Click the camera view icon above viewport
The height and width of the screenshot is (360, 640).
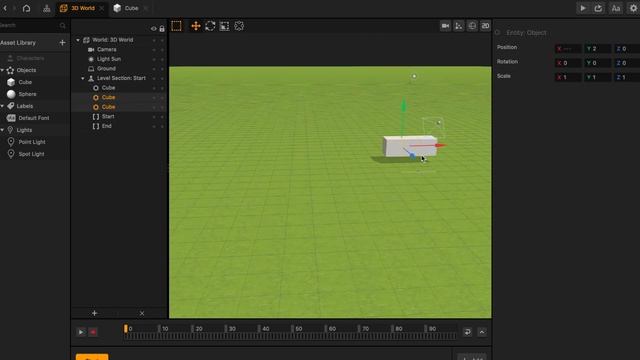coord(445,26)
